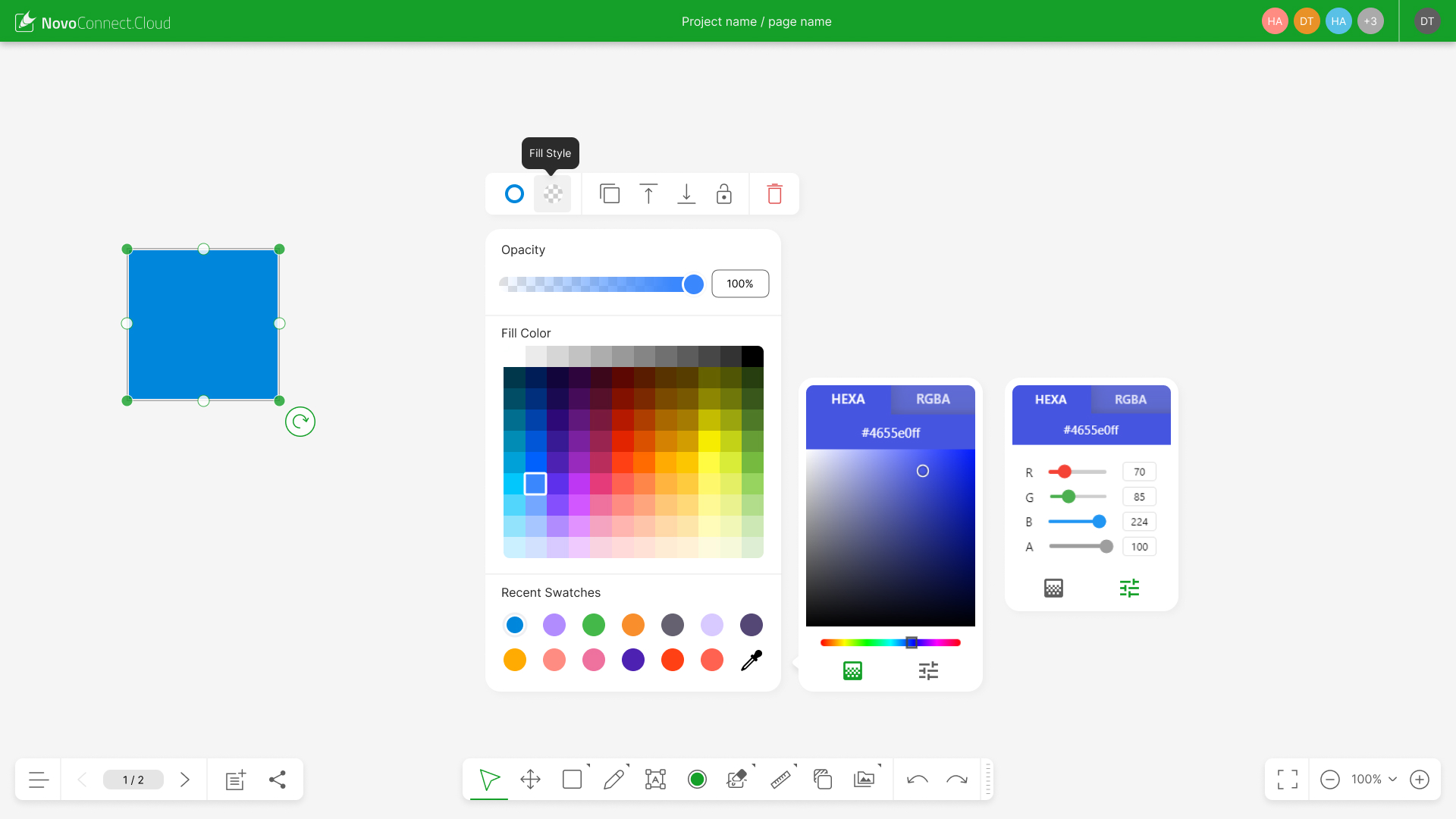Go to the next page arrow
This screenshot has width=1456, height=819.
(185, 780)
